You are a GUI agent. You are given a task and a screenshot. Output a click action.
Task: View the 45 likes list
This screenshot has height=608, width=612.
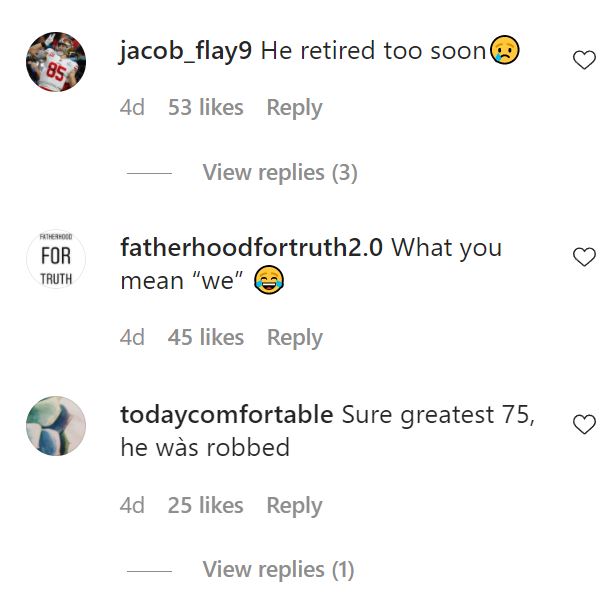[x=205, y=338]
